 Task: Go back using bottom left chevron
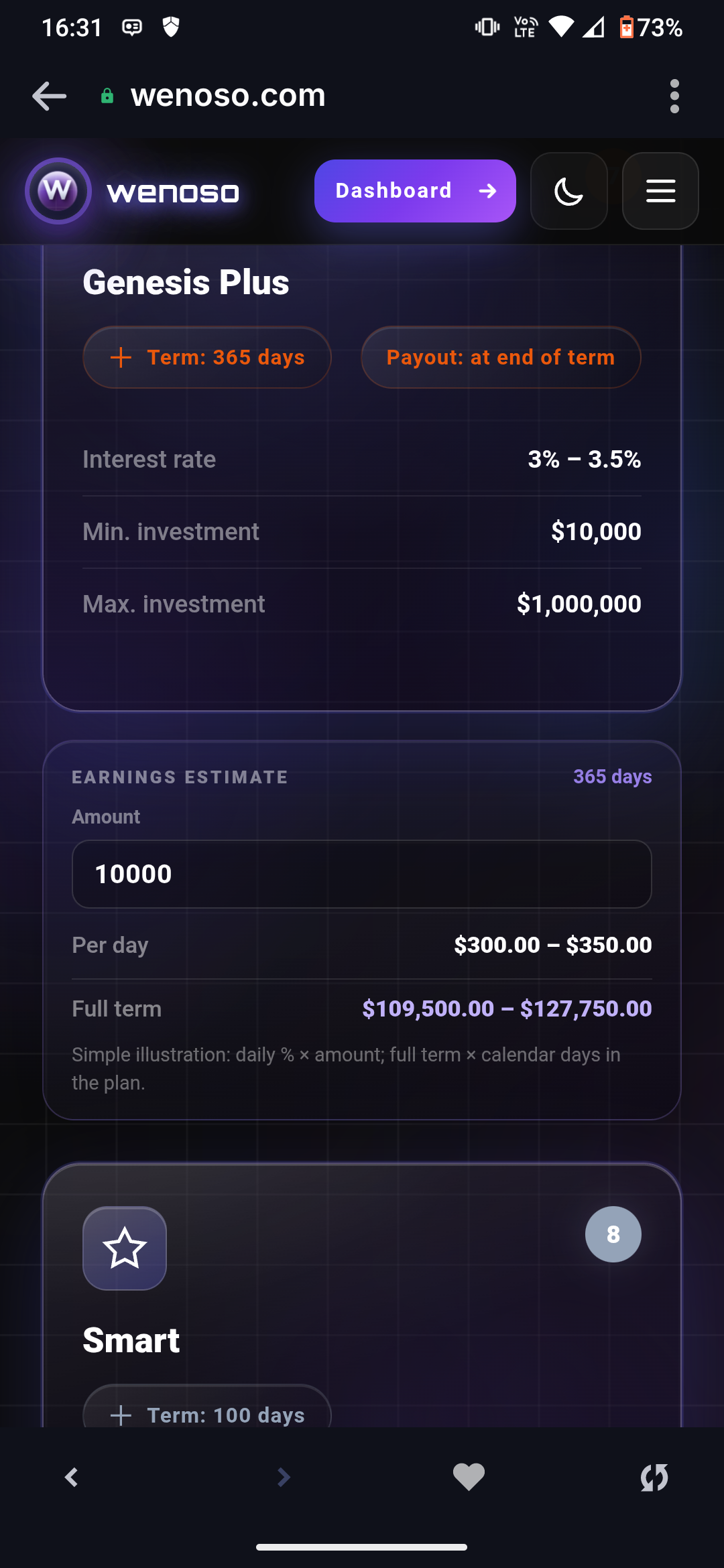72,1477
